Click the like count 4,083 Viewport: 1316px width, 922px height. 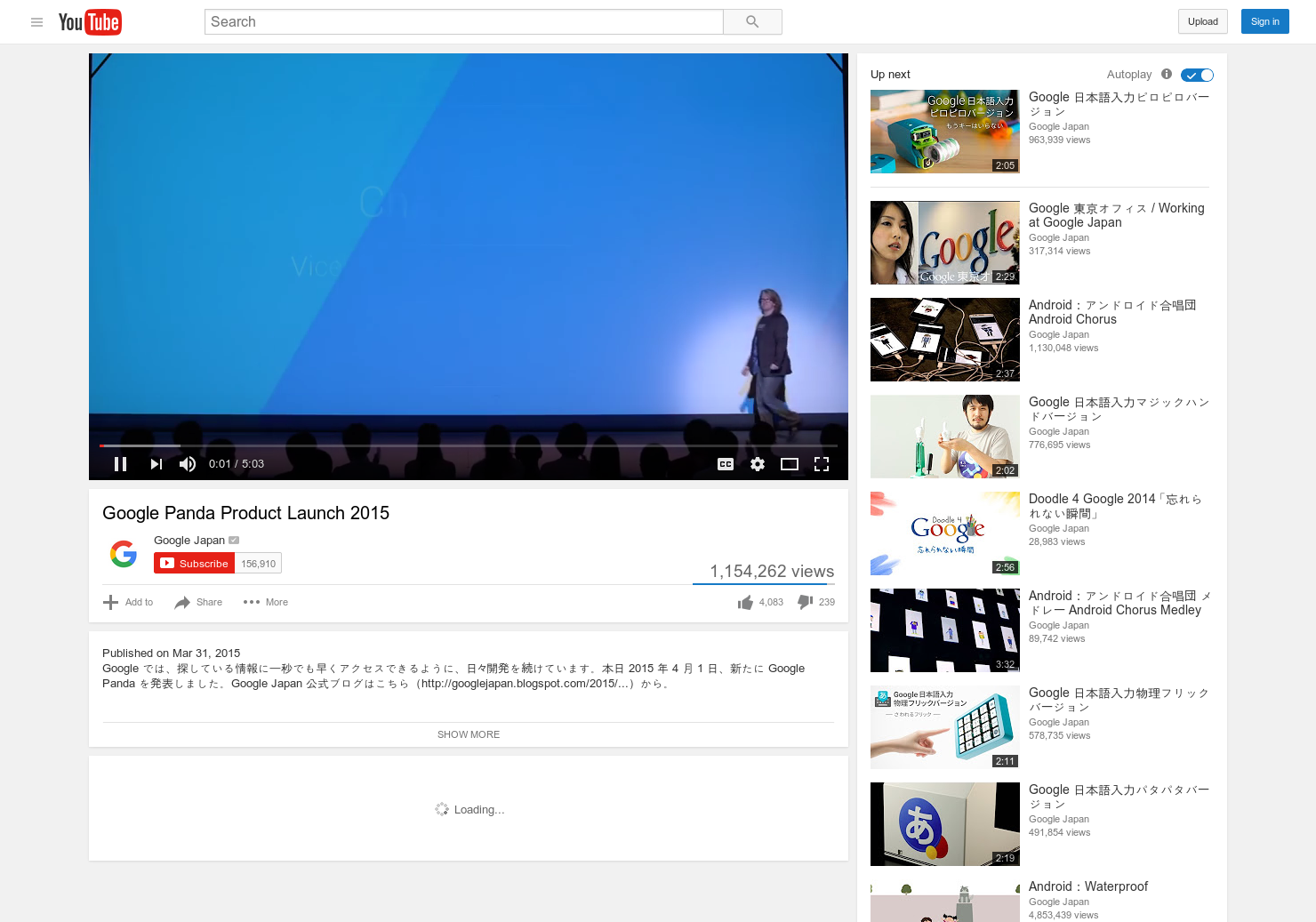[x=771, y=603]
